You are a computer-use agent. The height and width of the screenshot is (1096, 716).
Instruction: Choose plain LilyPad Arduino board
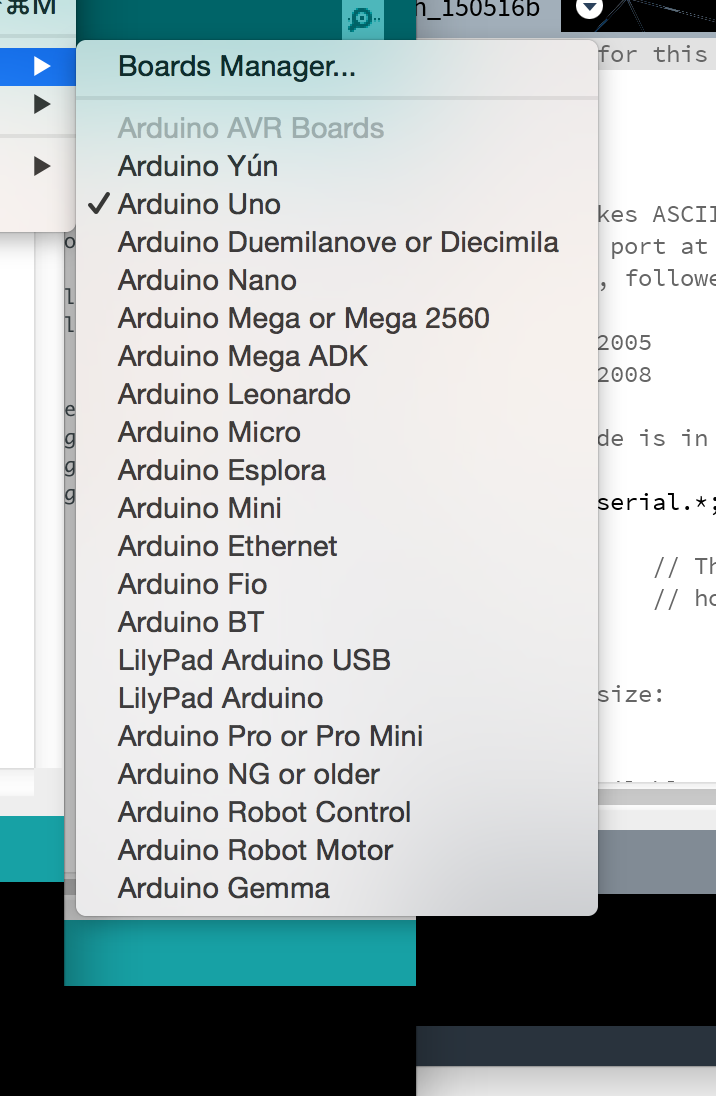click(x=336, y=698)
